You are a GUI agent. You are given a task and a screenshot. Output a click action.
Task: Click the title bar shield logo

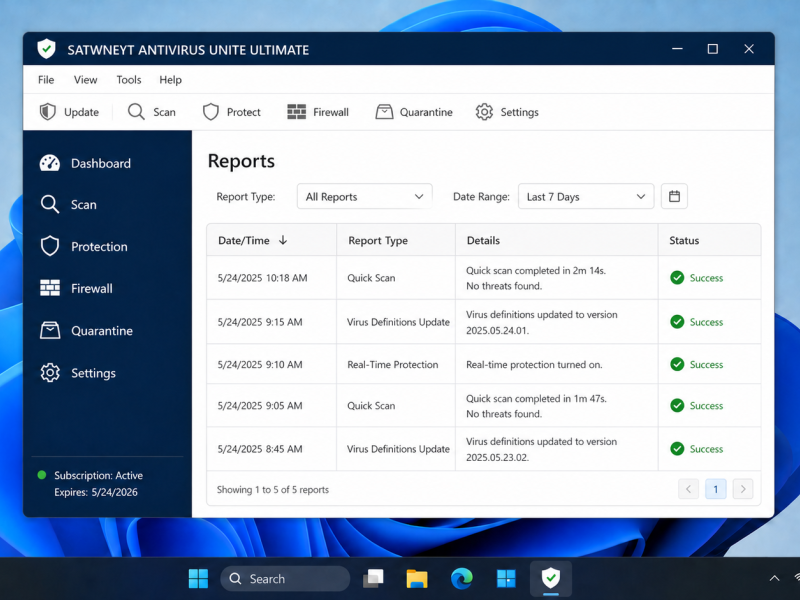click(x=46, y=49)
